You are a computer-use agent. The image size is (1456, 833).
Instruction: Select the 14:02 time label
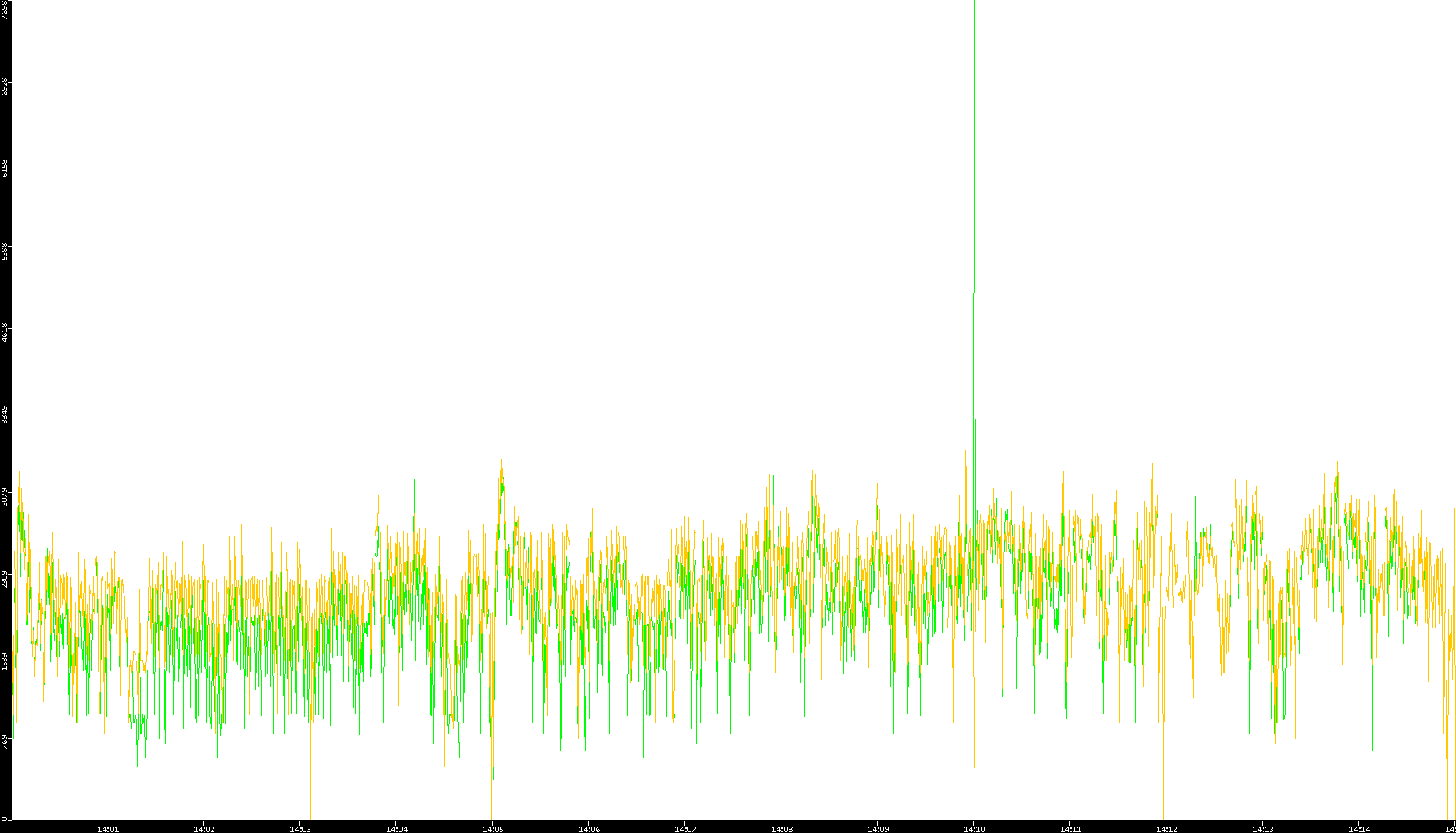pos(204,829)
